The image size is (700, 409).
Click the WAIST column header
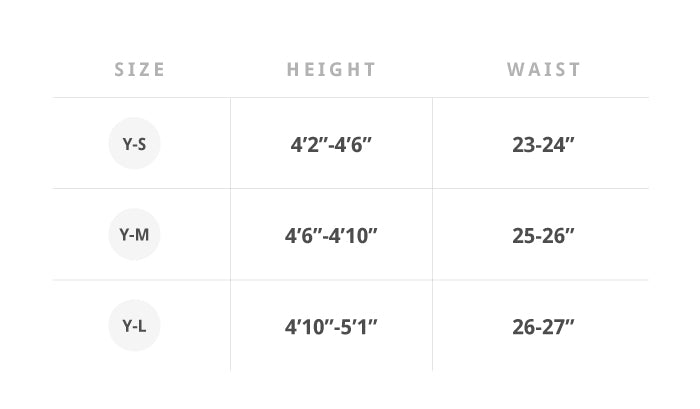[543, 70]
